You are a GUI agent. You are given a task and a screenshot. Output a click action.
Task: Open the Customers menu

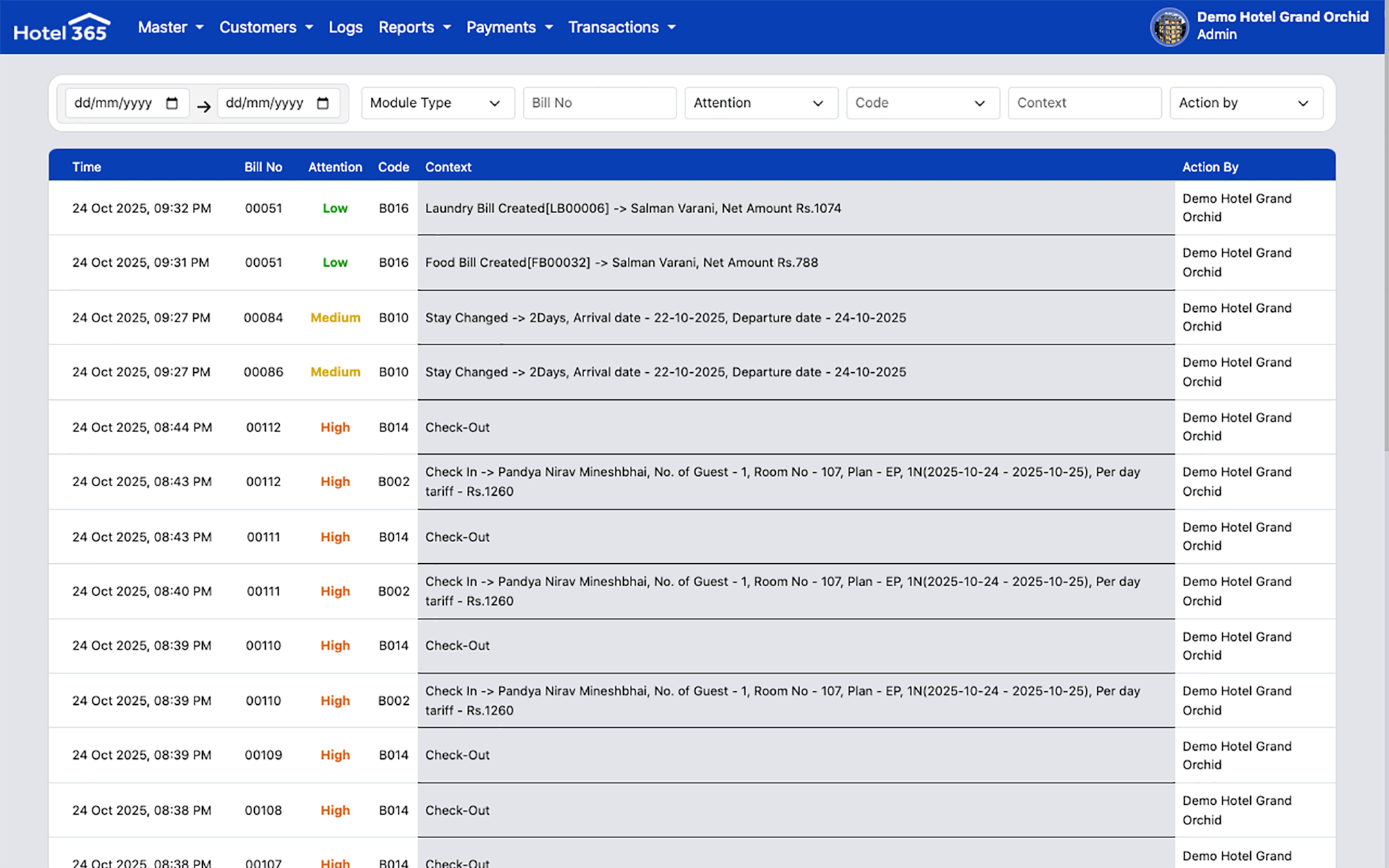point(266,27)
